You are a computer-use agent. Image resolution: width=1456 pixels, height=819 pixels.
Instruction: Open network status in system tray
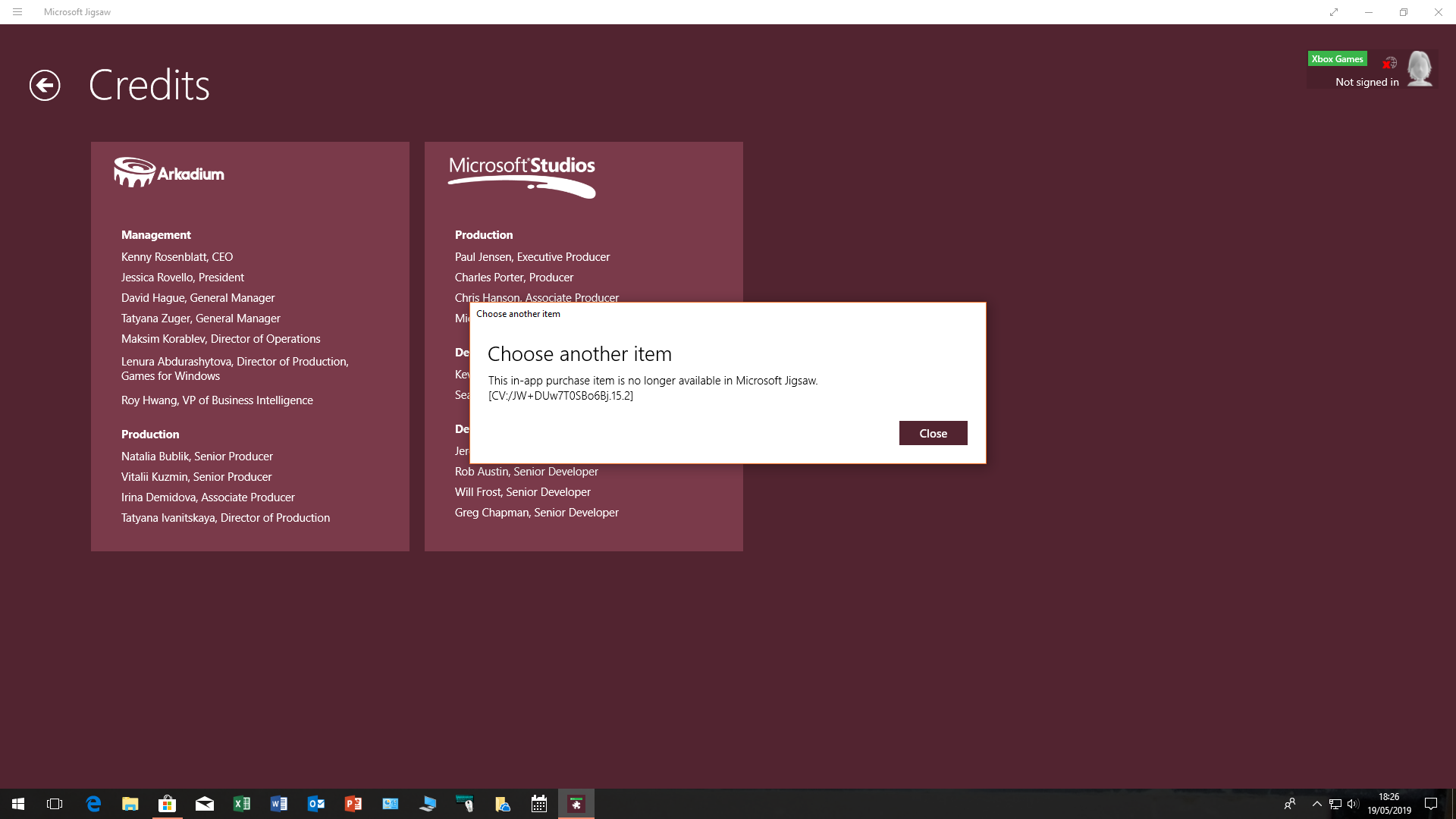1335,804
